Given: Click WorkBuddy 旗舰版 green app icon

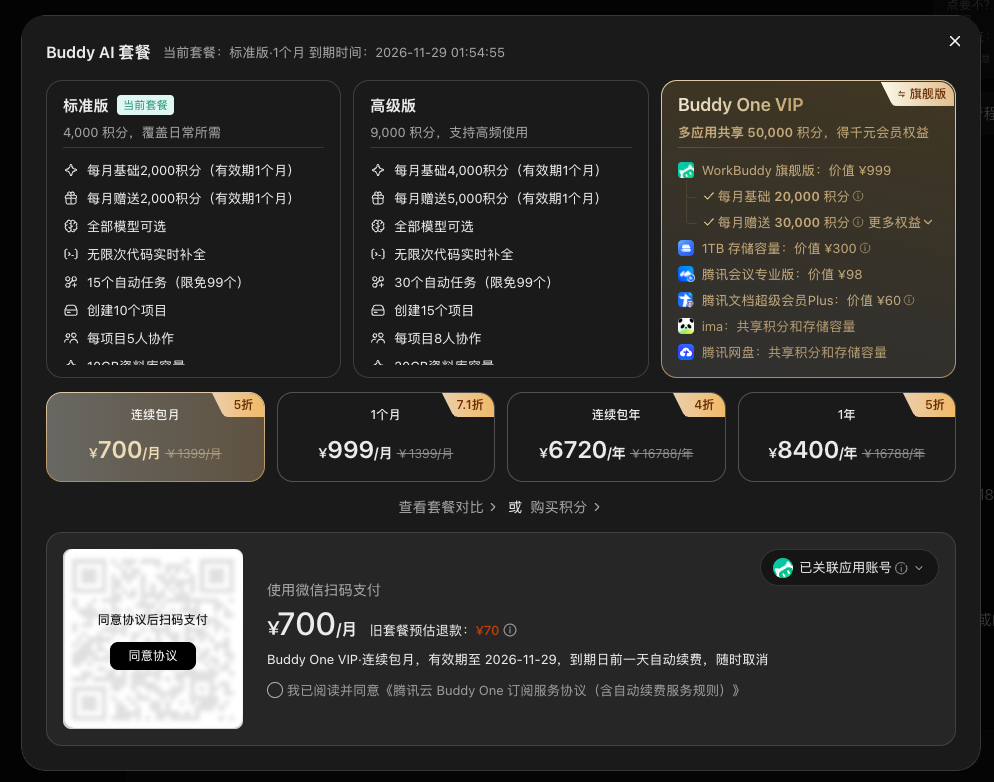Looking at the screenshot, I should [x=686, y=170].
